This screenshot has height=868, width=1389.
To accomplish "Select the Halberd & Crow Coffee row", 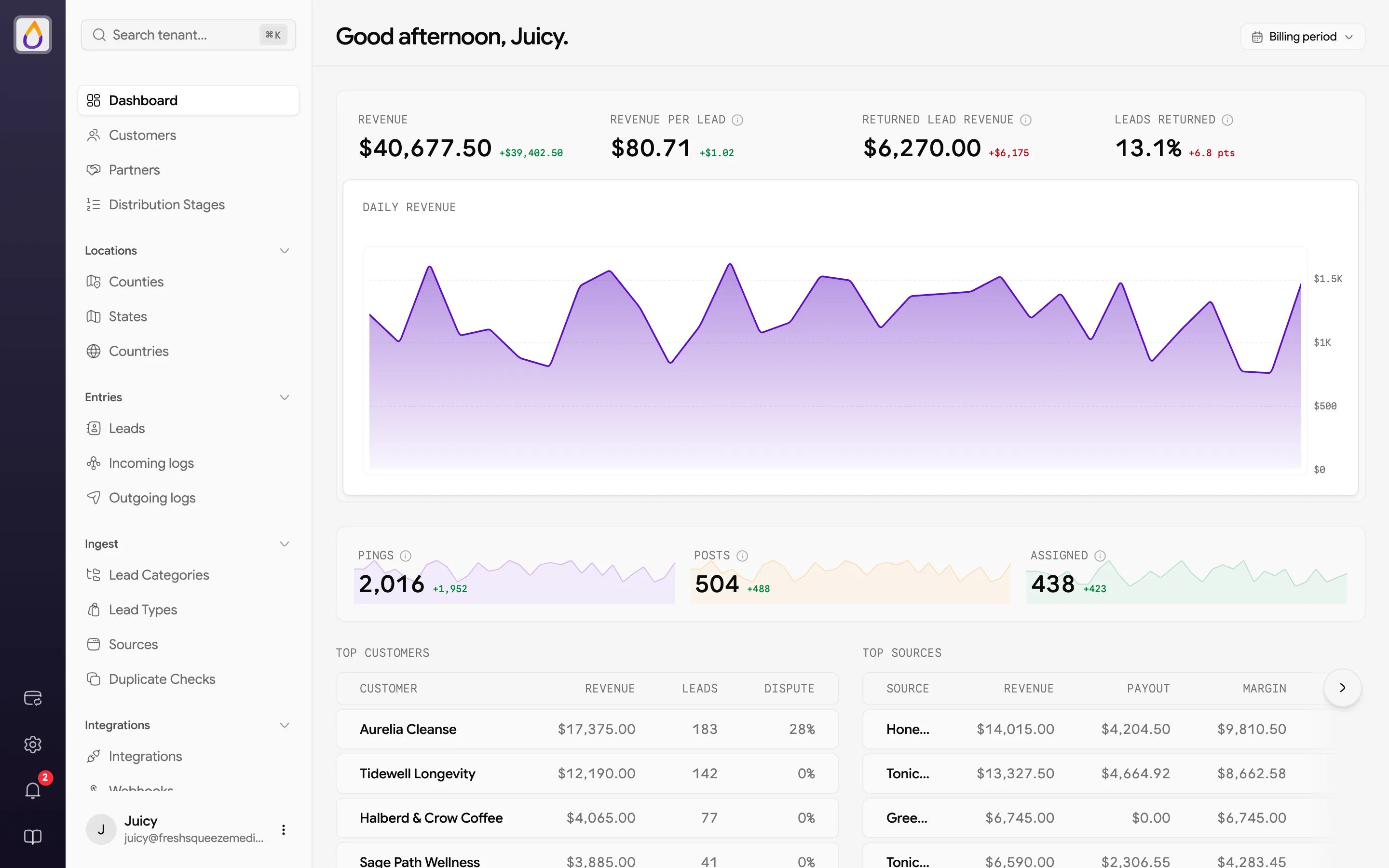I will pyautogui.click(x=587, y=818).
